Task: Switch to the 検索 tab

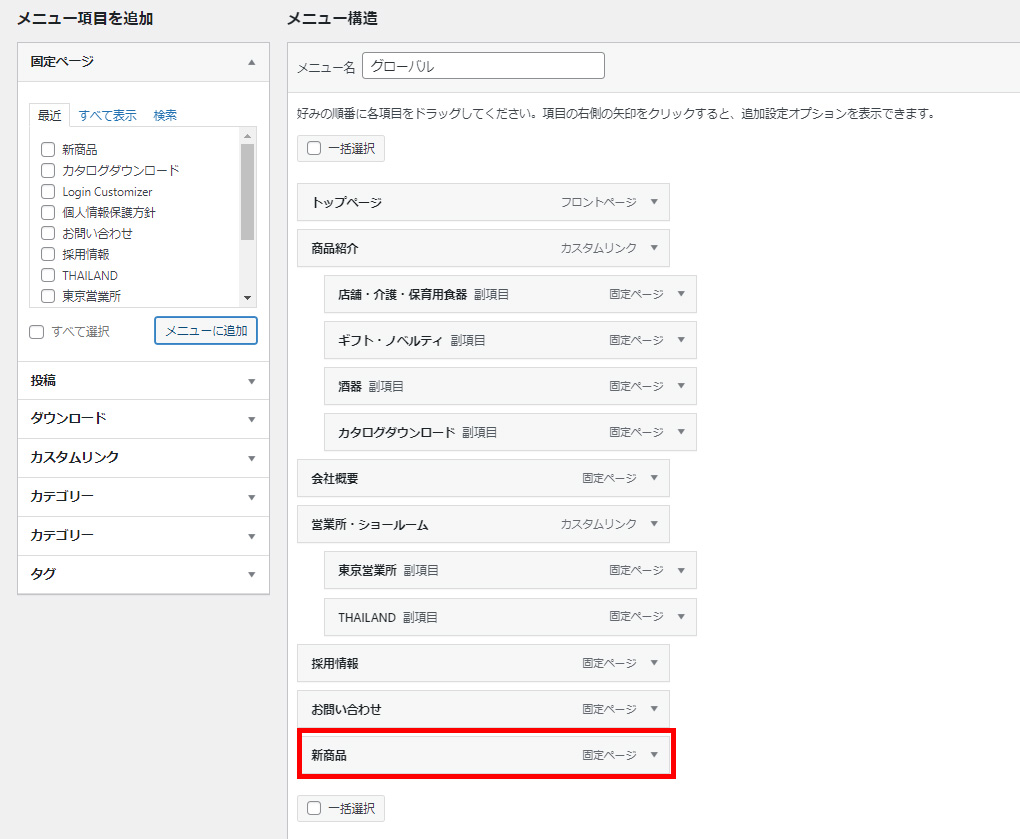Action: pos(165,115)
